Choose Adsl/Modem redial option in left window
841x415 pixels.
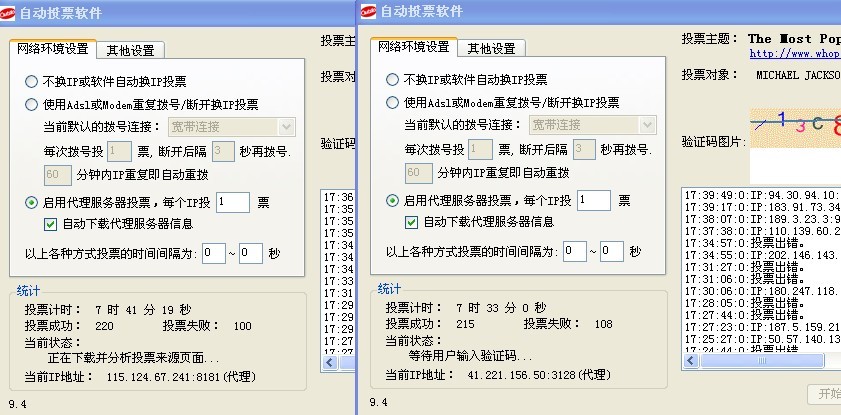click(32, 105)
